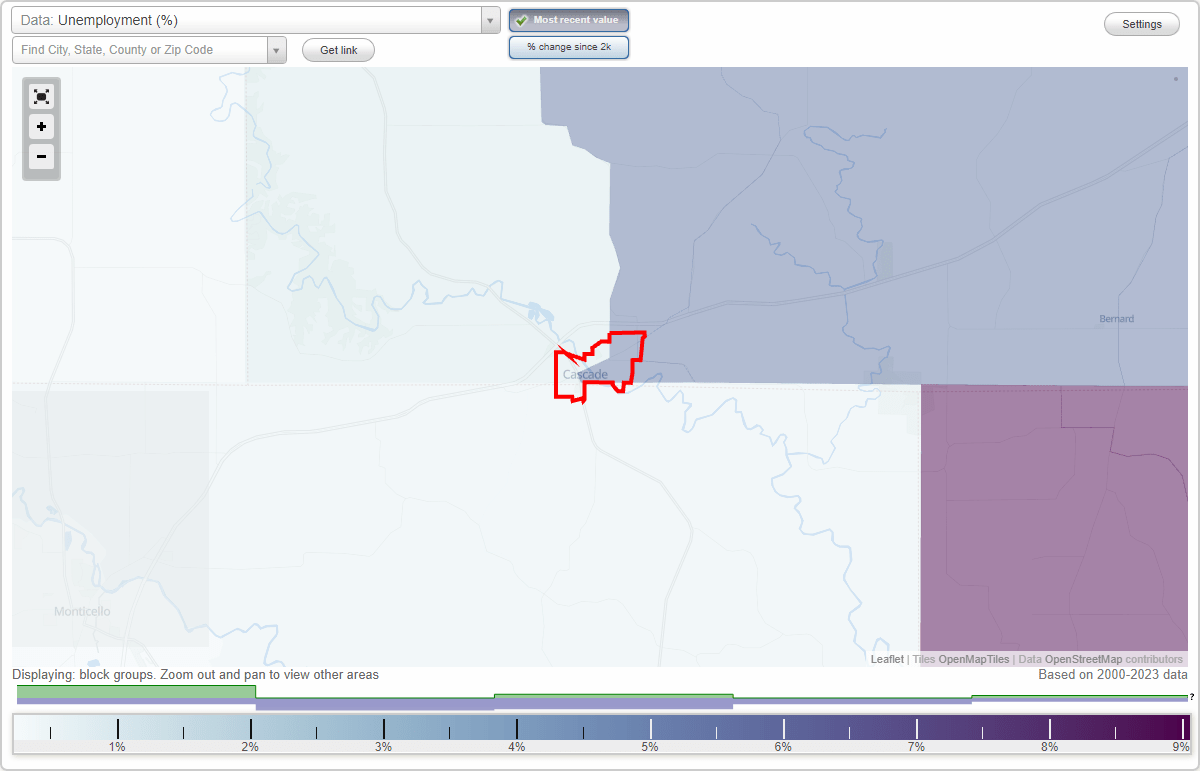1200x771 pixels.
Task: Zoom out using the minus icon
Action: click(x=41, y=157)
